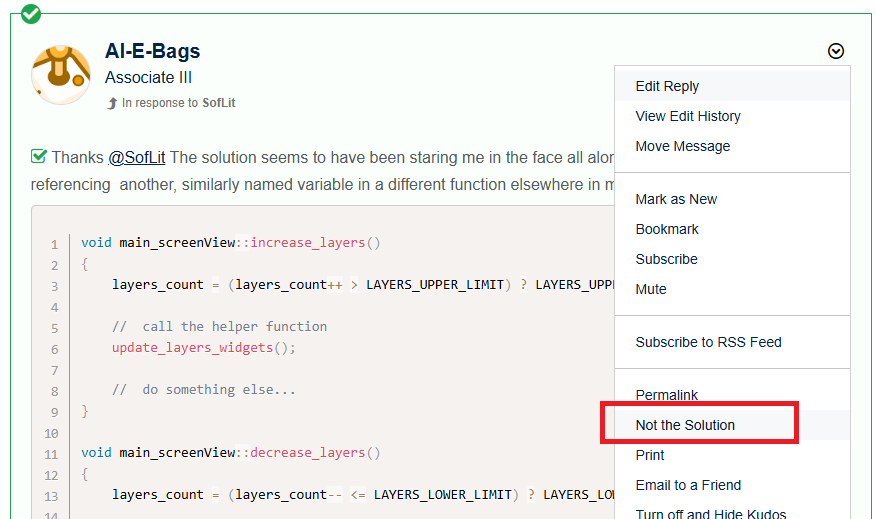Click the green accepted solution checkmark badge

click(x=31, y=14)
